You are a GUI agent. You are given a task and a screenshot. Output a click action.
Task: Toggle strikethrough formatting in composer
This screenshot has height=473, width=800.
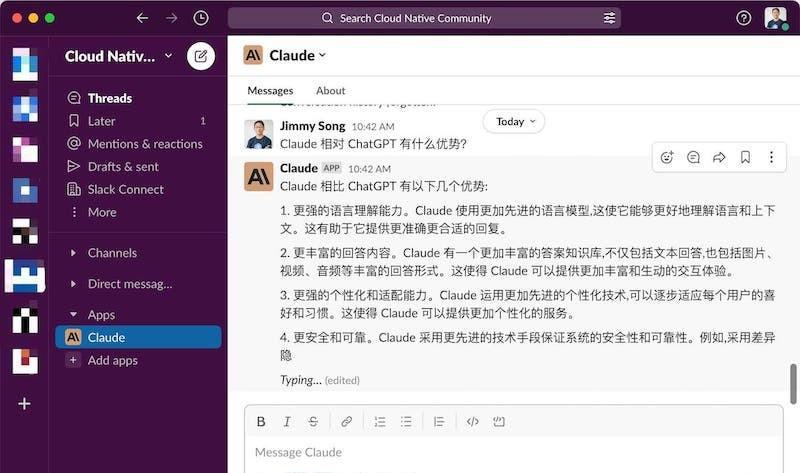[x=313, y=422]
